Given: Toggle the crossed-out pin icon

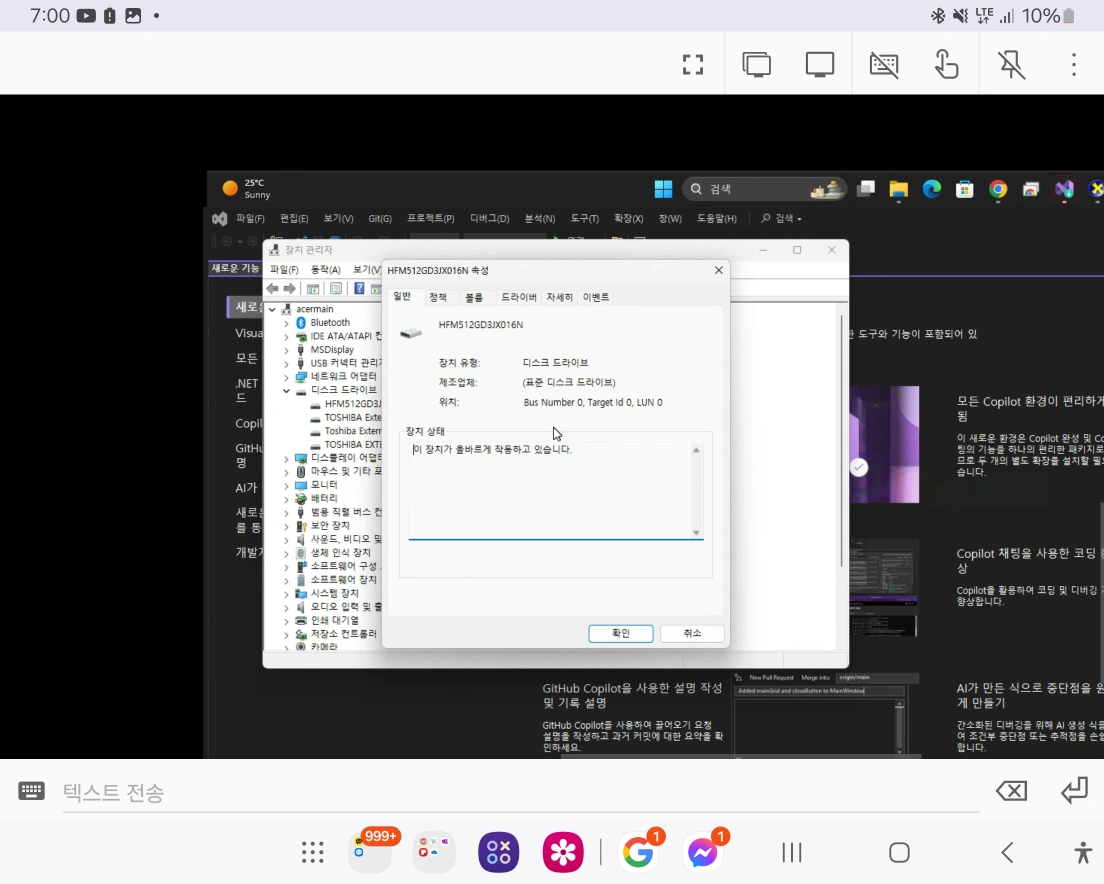Looking at the screenshot, I should pyautogui.click(x=1011, y=65).
